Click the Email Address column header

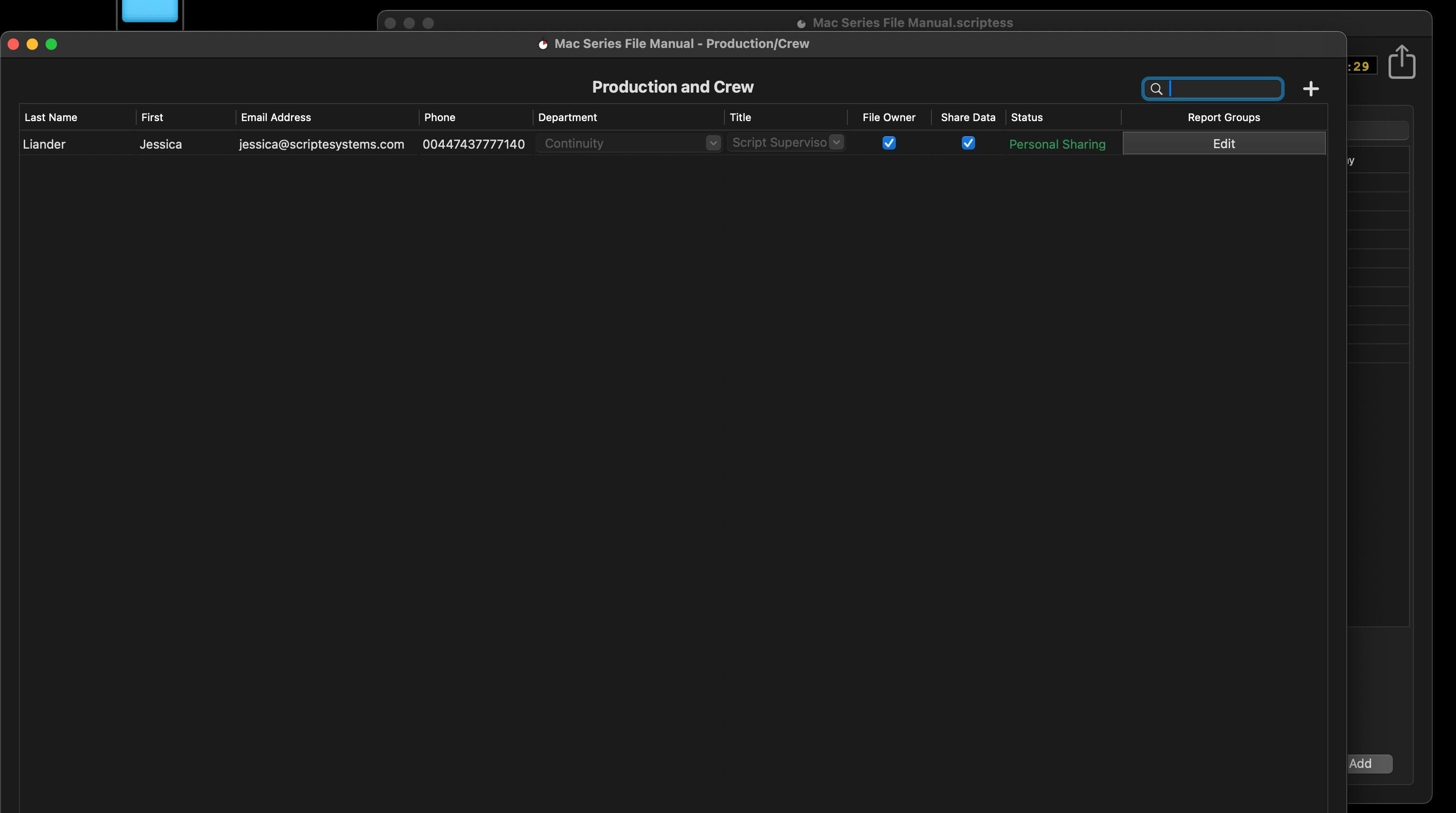coord(276,118)
